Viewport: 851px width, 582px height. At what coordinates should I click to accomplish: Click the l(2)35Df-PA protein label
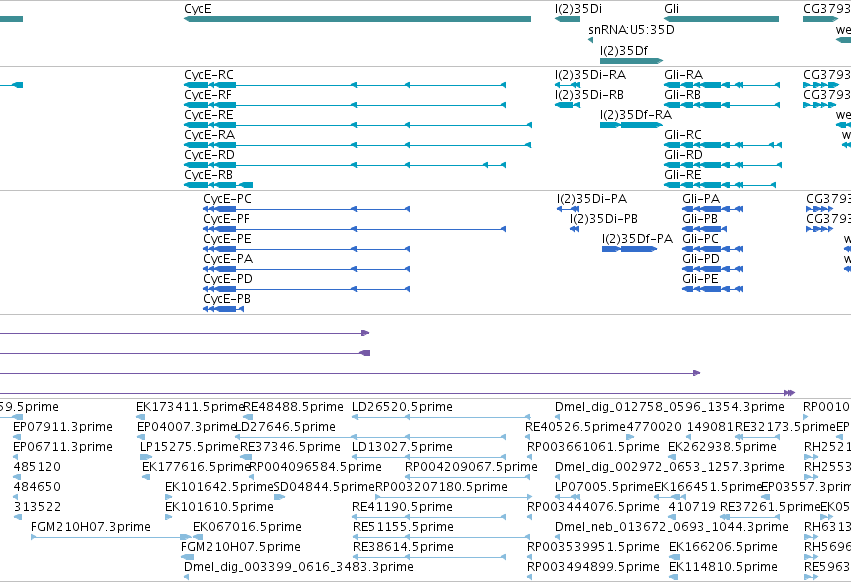pyautogui.click(x=637, y=239)
